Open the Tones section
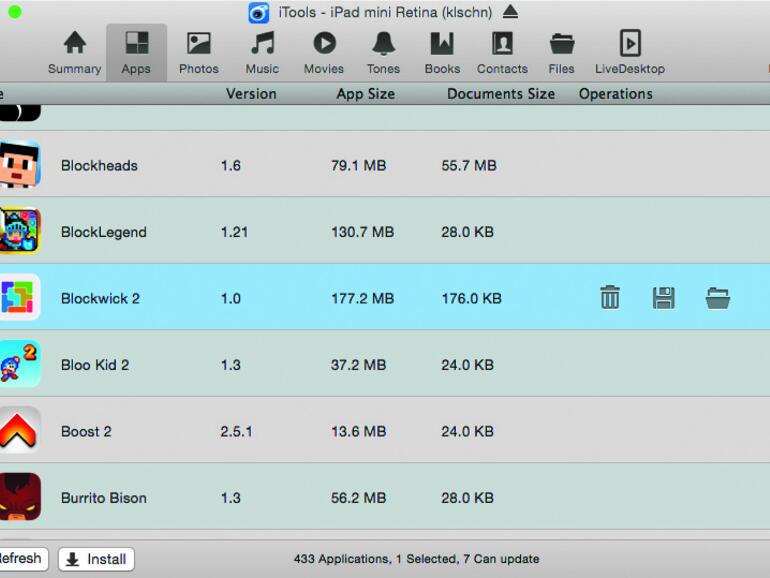This screenshot has height=578, width=770. pos(384,52)
